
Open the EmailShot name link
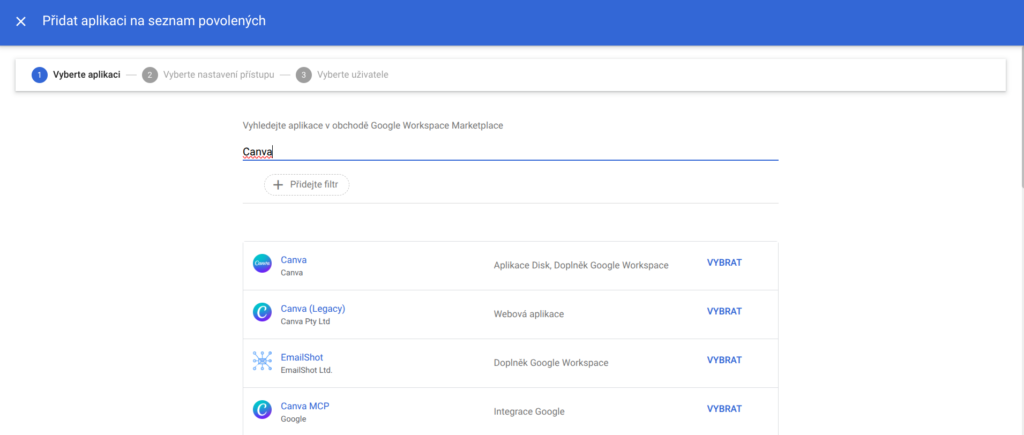click(301, 357)
